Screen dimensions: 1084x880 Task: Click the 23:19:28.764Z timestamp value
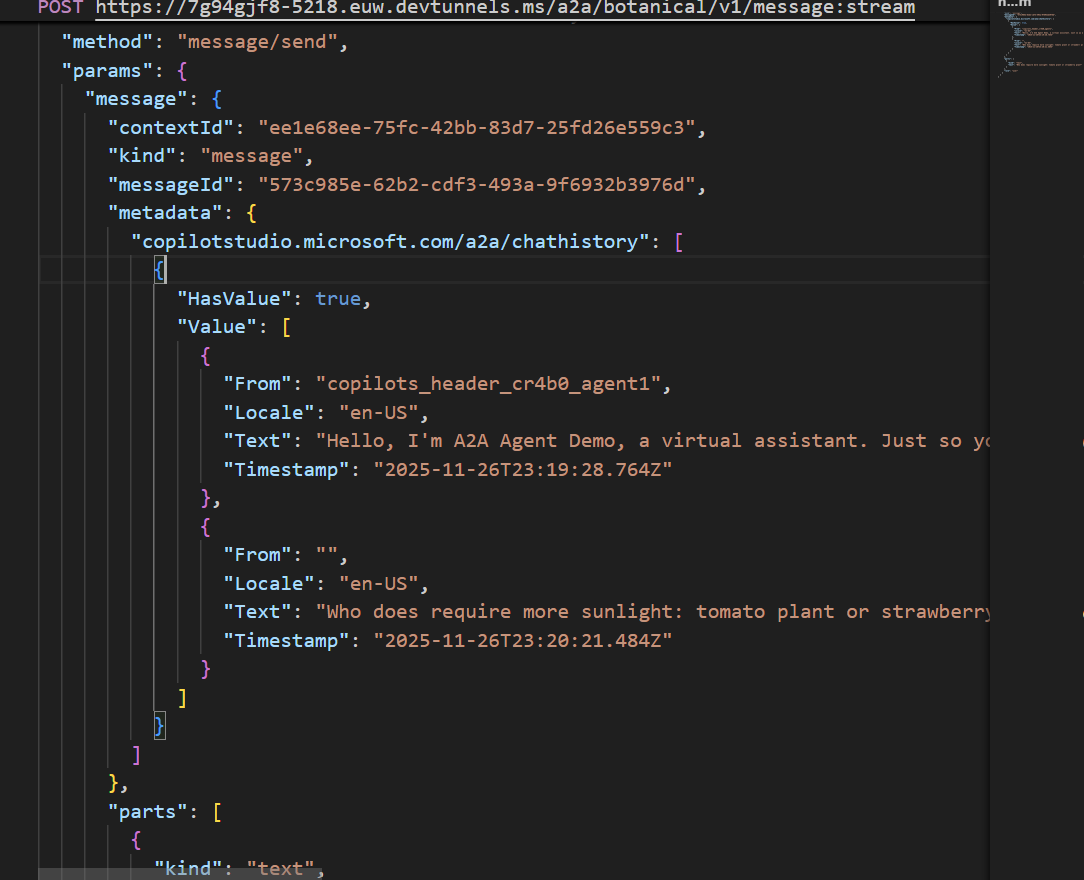pos(522,469)
